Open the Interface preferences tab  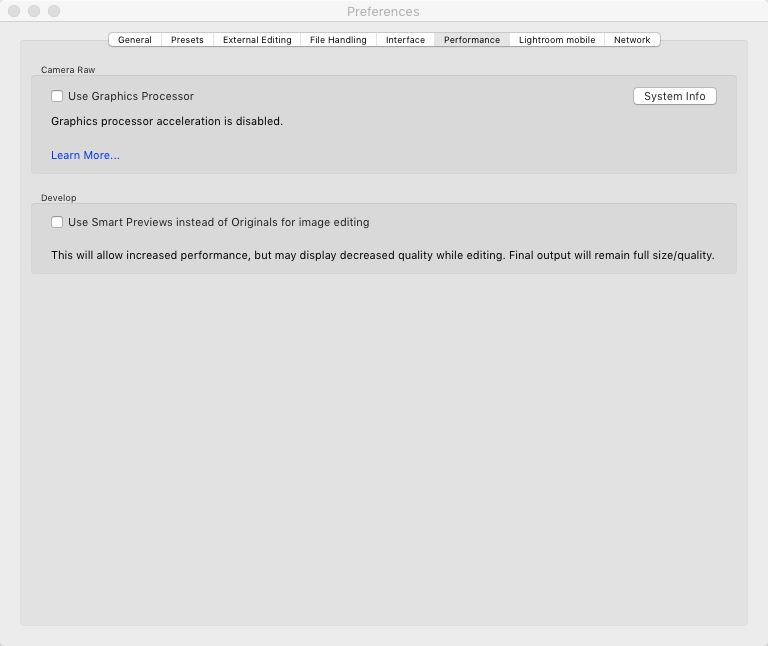click(x=405, y=40)
